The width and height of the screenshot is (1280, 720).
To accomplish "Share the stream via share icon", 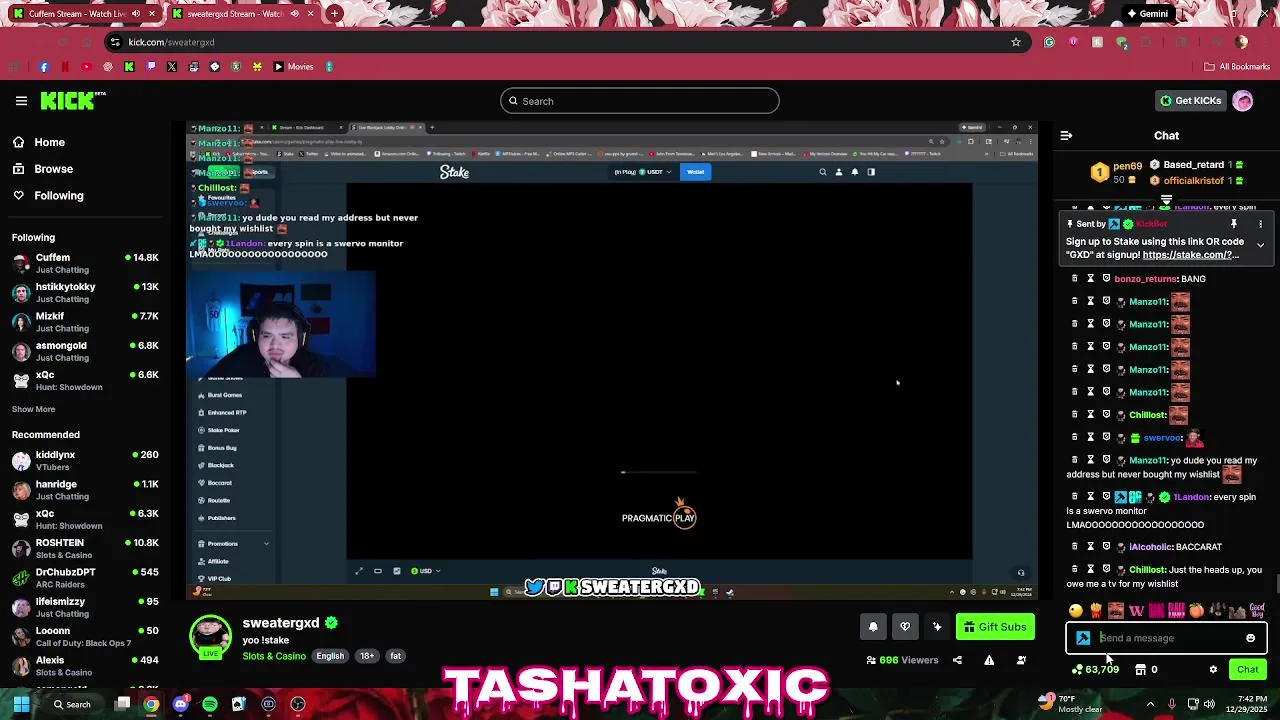I will pyautogui.click(x=957, y=660).
